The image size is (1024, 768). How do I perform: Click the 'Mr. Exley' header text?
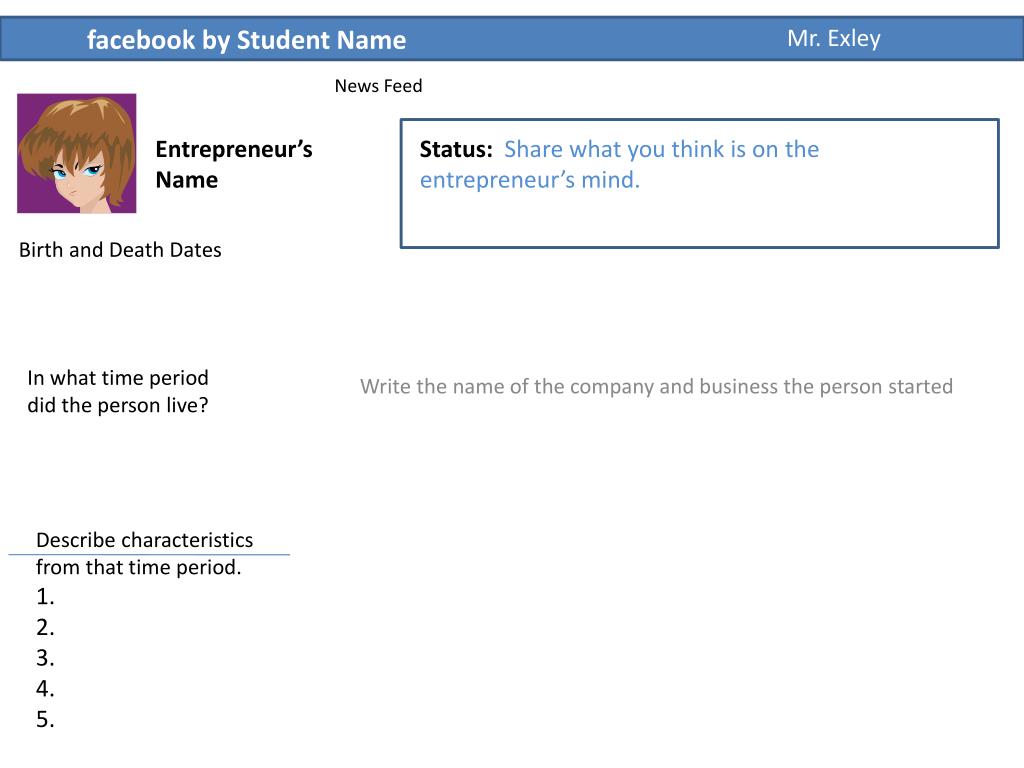click(834, 39)
